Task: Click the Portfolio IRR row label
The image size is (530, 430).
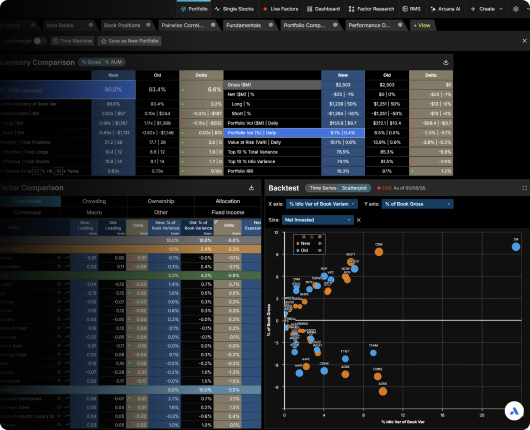Action: point(240,171)
